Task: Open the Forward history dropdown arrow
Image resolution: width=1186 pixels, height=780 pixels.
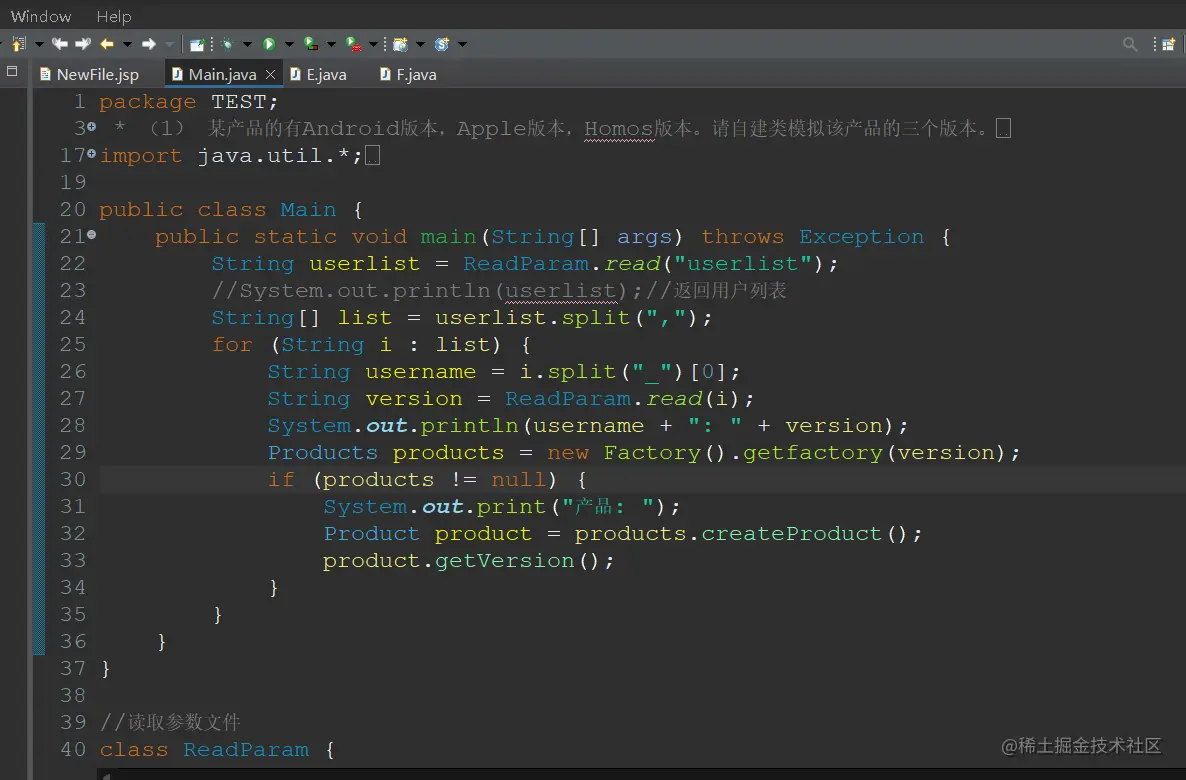Action: [x=169, y=44]
